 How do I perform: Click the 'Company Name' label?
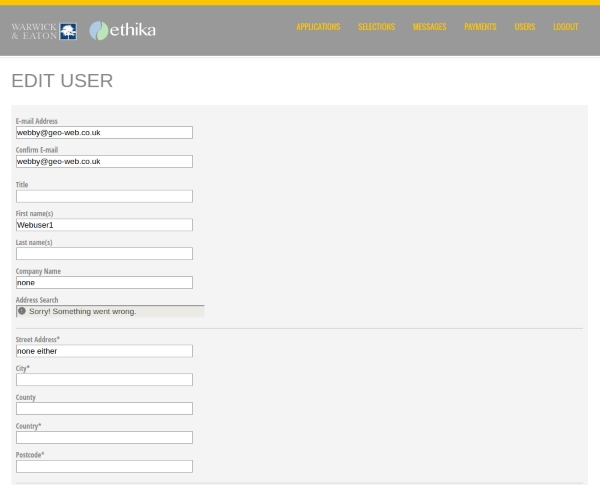(x=38, y=271)
